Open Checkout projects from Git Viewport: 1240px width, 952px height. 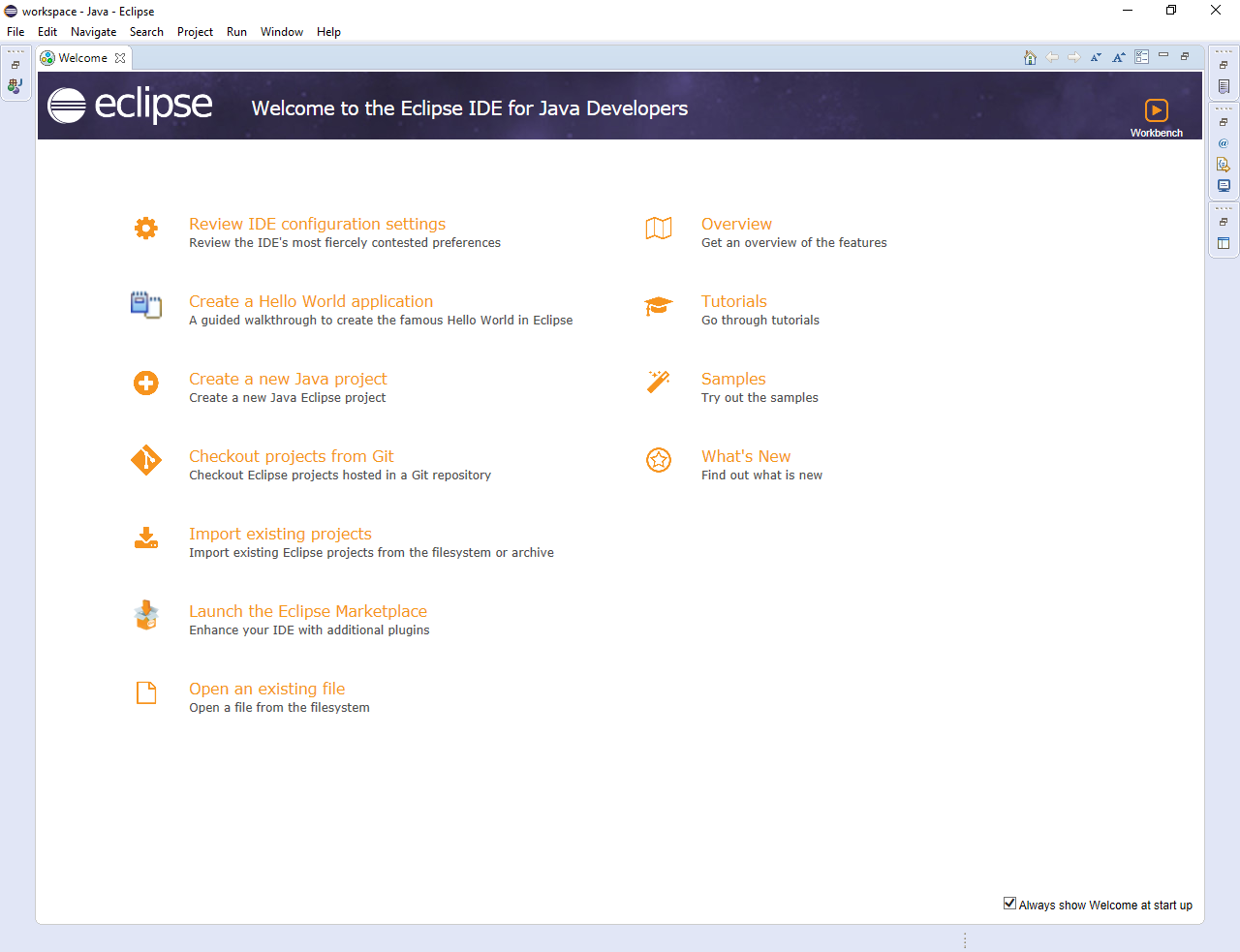[291, 456]
